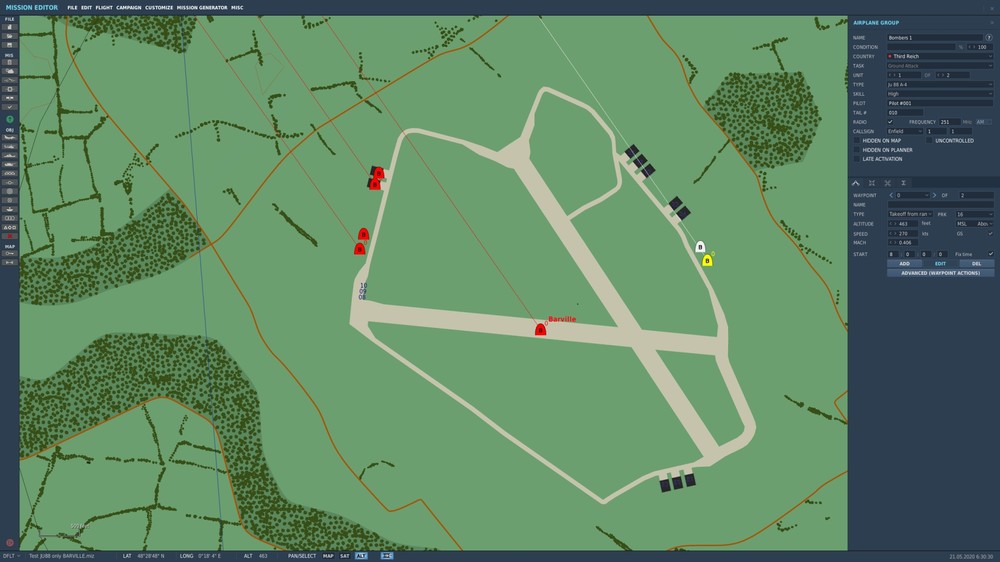Click the first icon under MAP section
1000x562 pixels.
(10, 253)
